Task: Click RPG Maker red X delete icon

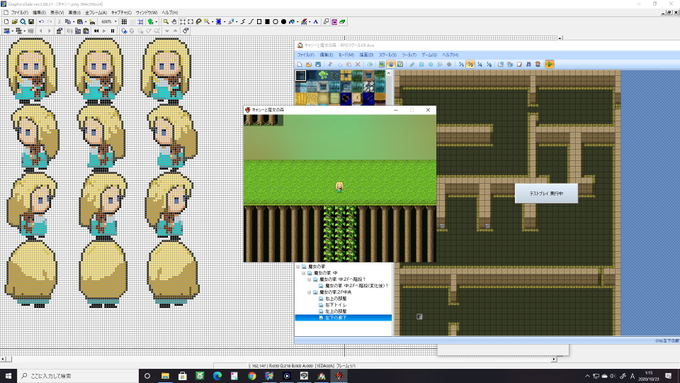Action: (358, 64)
